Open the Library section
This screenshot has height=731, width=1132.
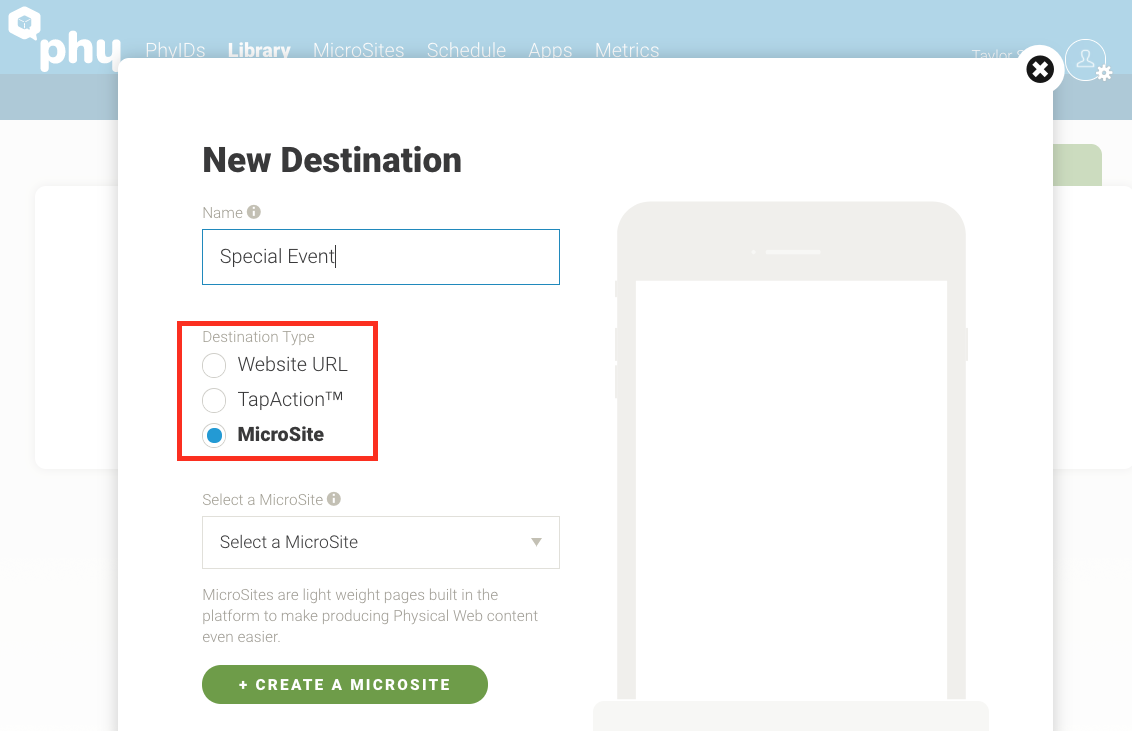259,50
